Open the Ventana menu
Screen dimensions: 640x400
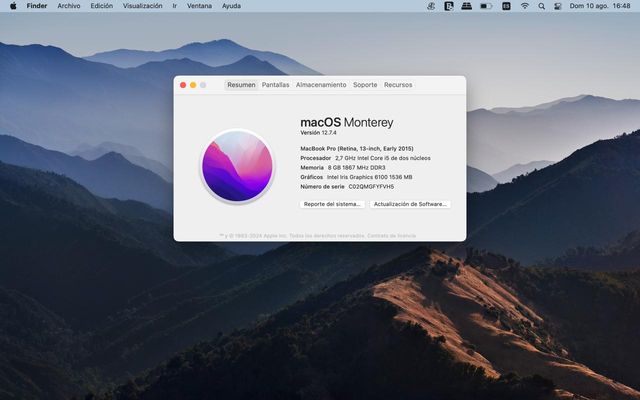click(x=199, y=6)
